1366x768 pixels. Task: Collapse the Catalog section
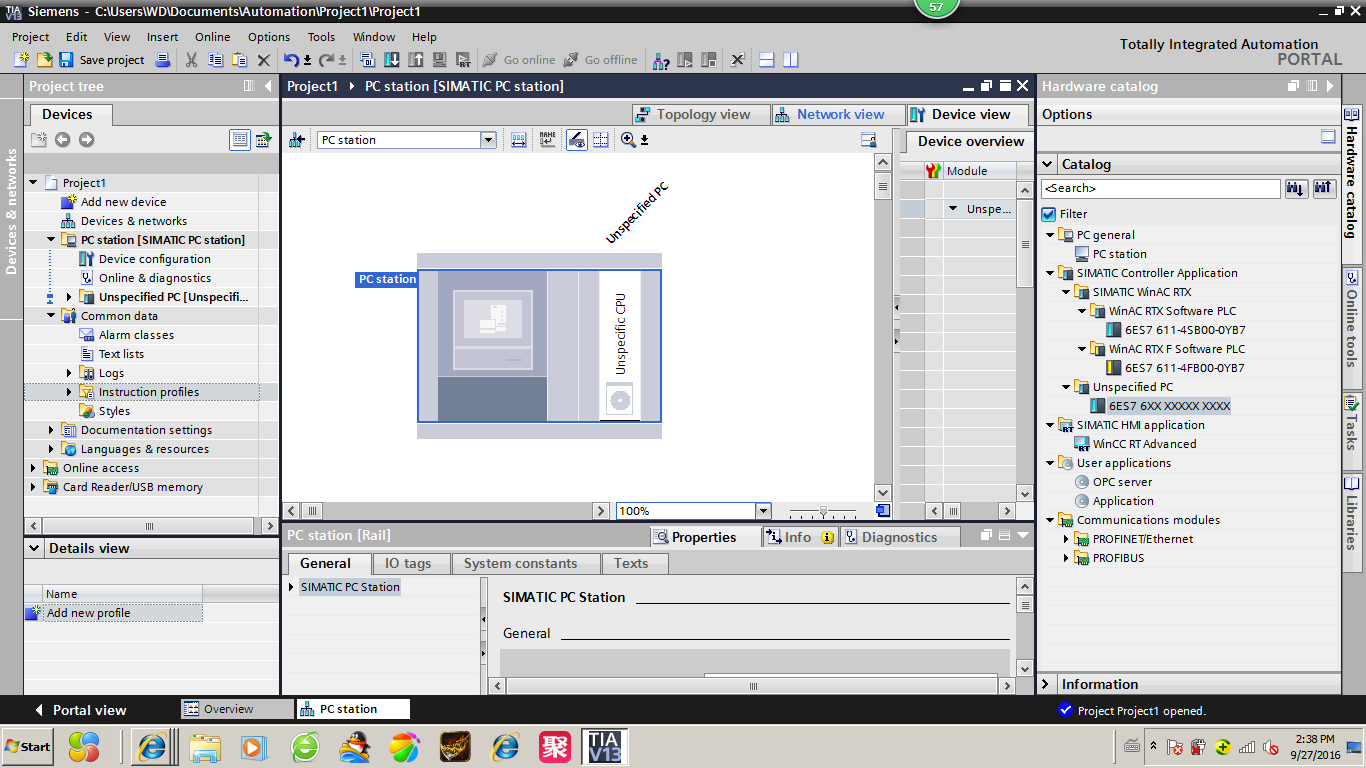(x=1047, y=164)
